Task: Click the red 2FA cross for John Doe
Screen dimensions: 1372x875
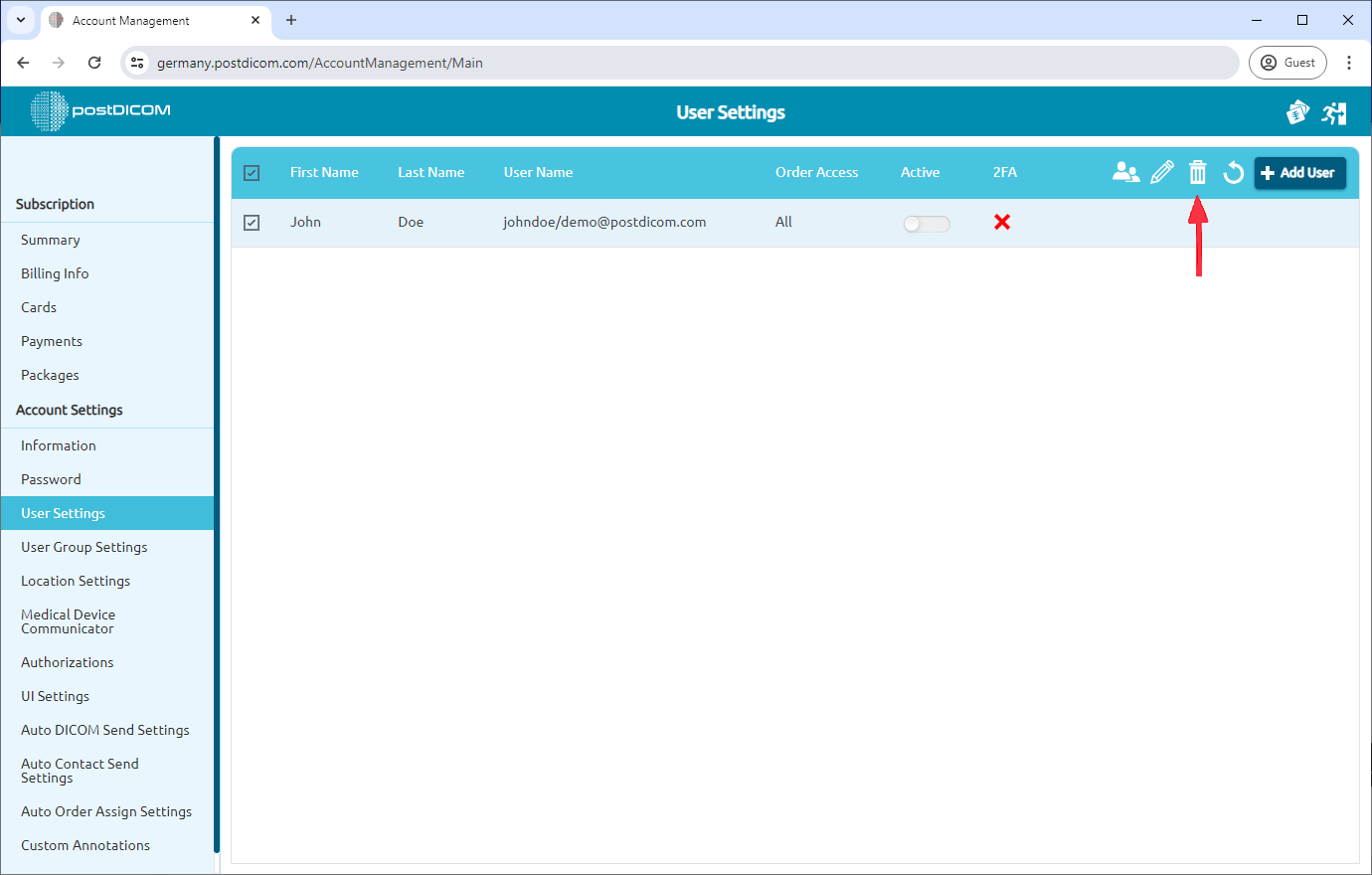Action: point(1001,222)
